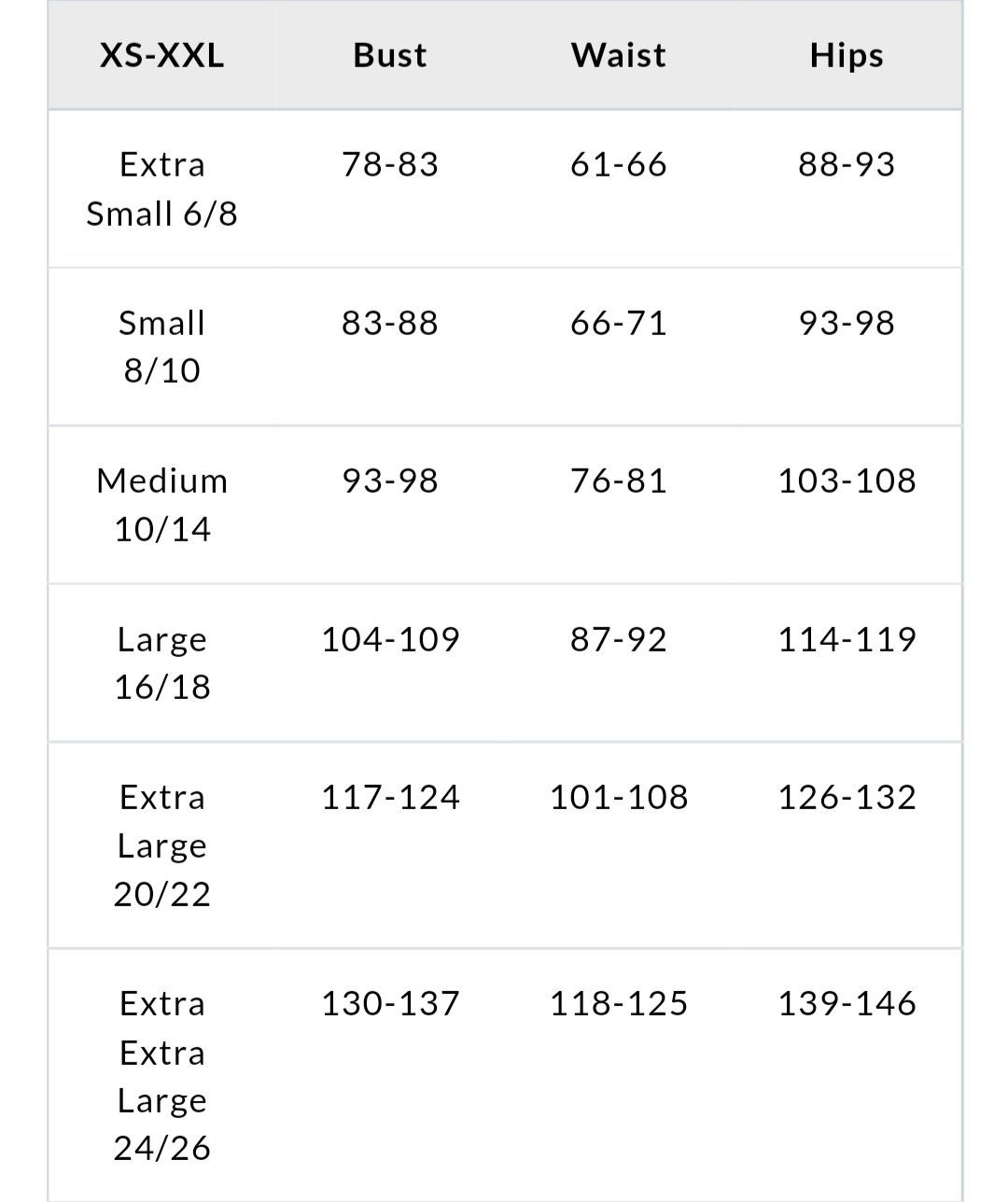Select the Extra Extra Large 24/26 label
The height and width of the screenshot is (1202, 1008).
[x=161, y=1075]
